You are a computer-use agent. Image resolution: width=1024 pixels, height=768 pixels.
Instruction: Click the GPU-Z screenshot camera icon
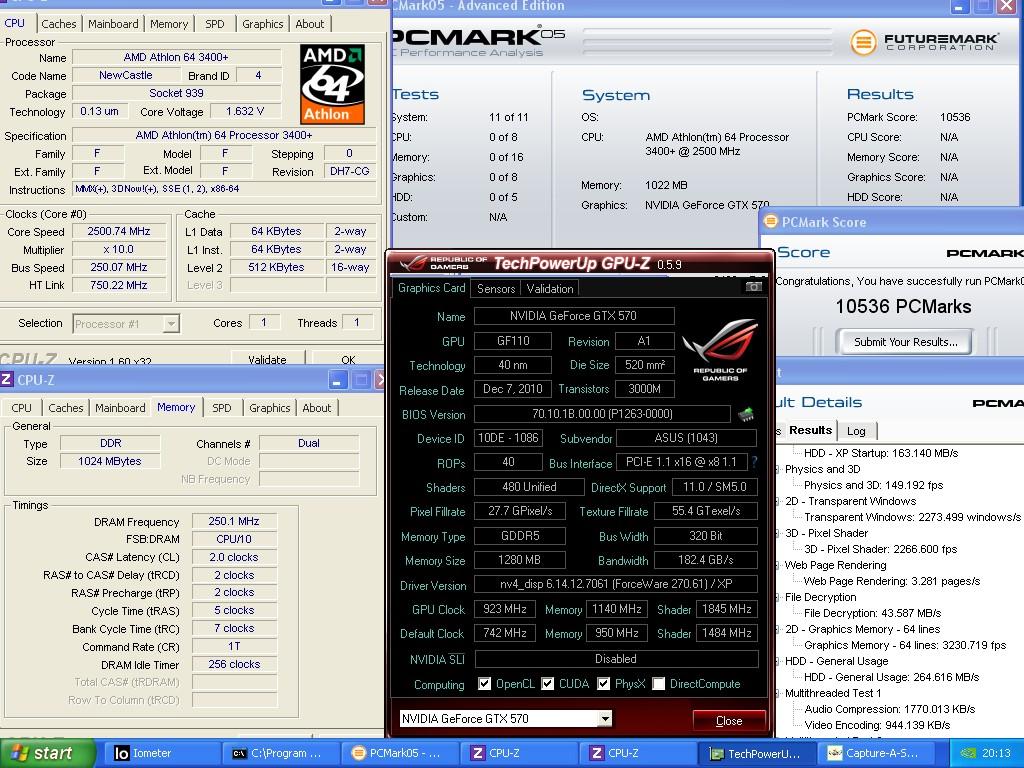[x=754, y=287]
